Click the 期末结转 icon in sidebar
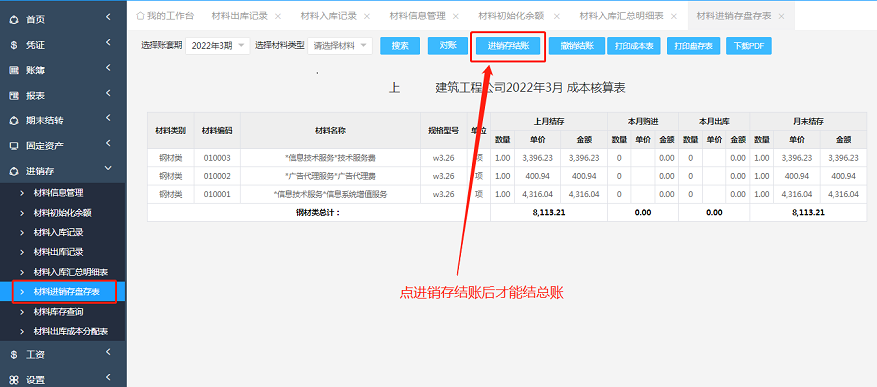This screenshot has width=877, height=387. pyautogui.click(x=14, y=120)
